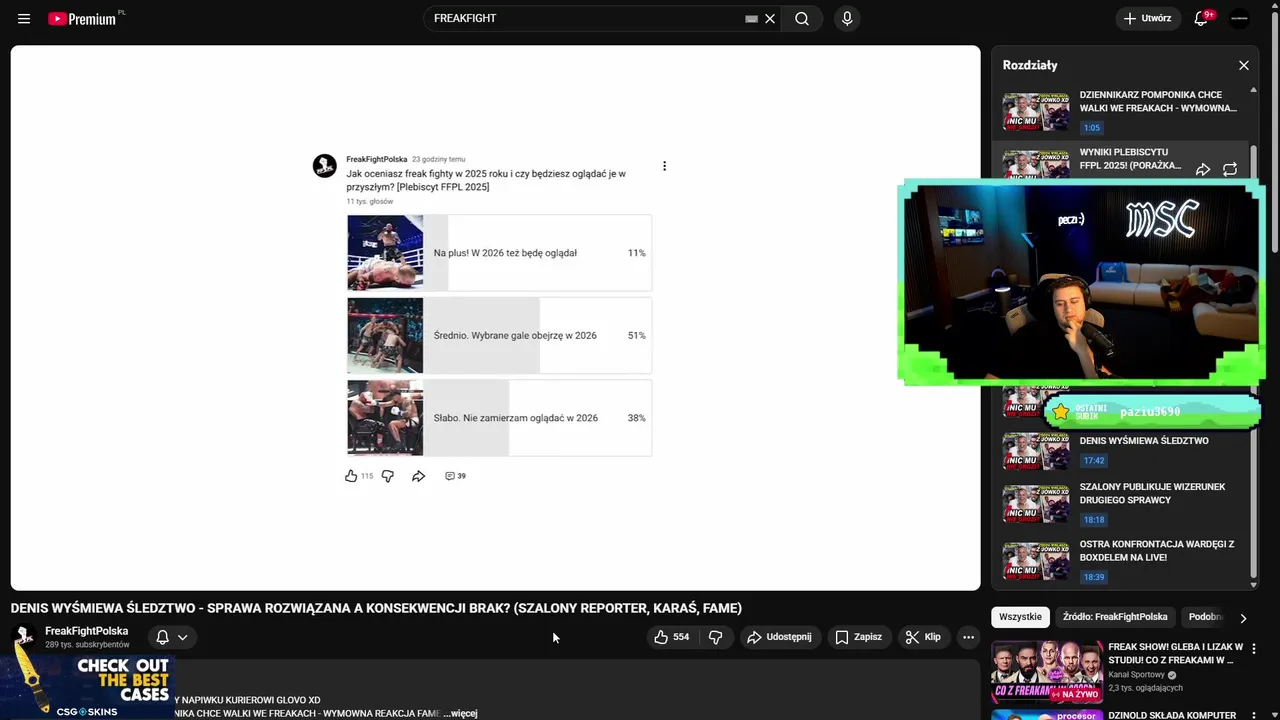Go to YouTube Premium home logo
1280x720 pixels.
82,18
